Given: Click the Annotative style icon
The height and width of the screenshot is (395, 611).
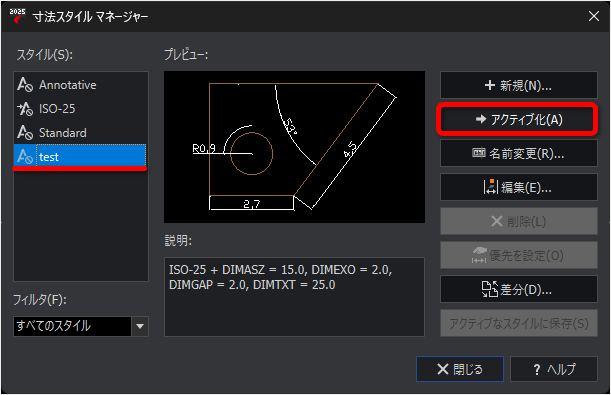Looking at the screenshot, I should click(x=25, y=85).
